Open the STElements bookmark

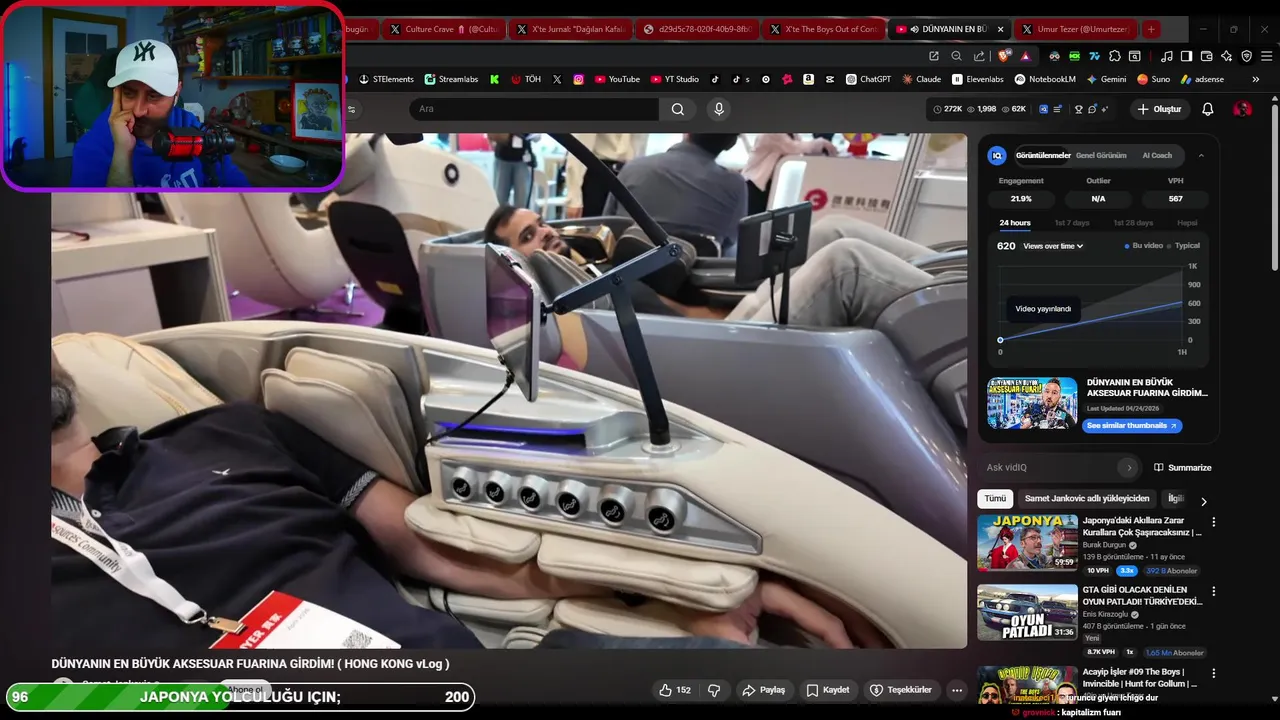(x=386, y=79)
